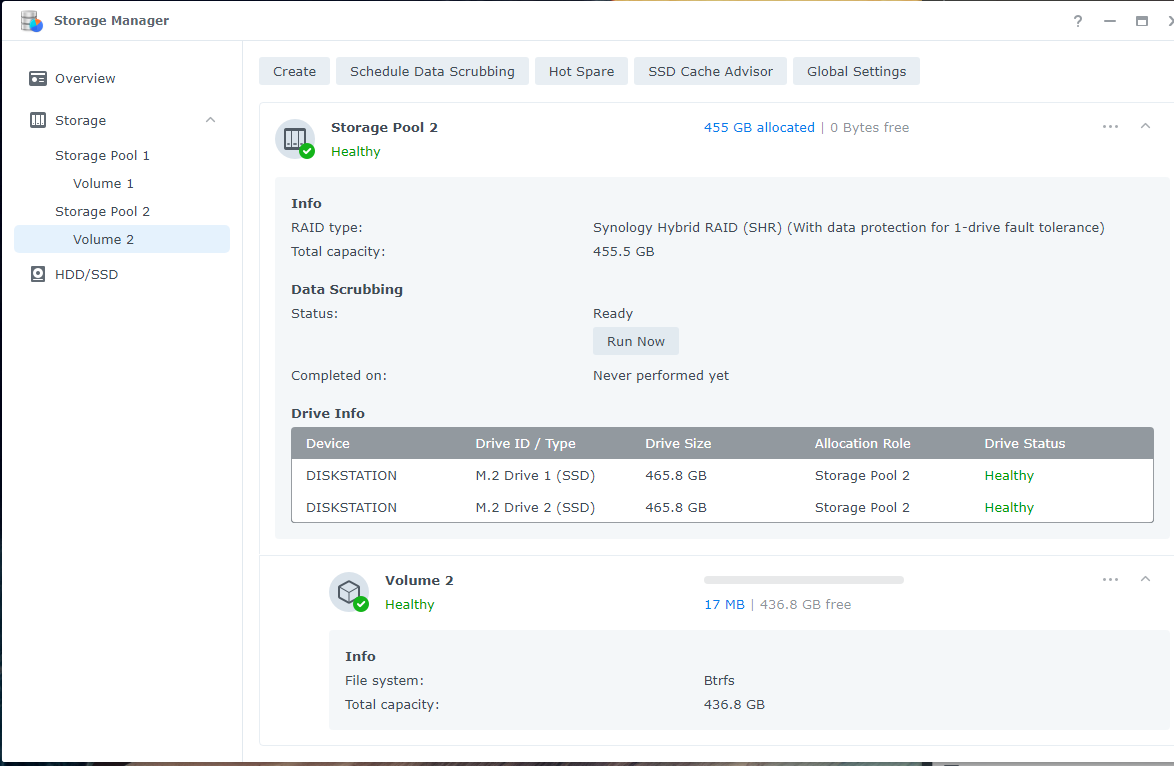Click the Storage sidebar icon

[37, 121]
